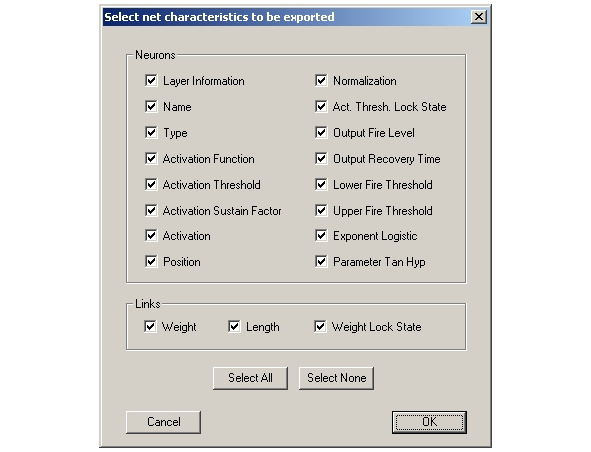The height and width of the screenshot is (452, 591).
Task: Click the Select All button
Action: (250, 378)
